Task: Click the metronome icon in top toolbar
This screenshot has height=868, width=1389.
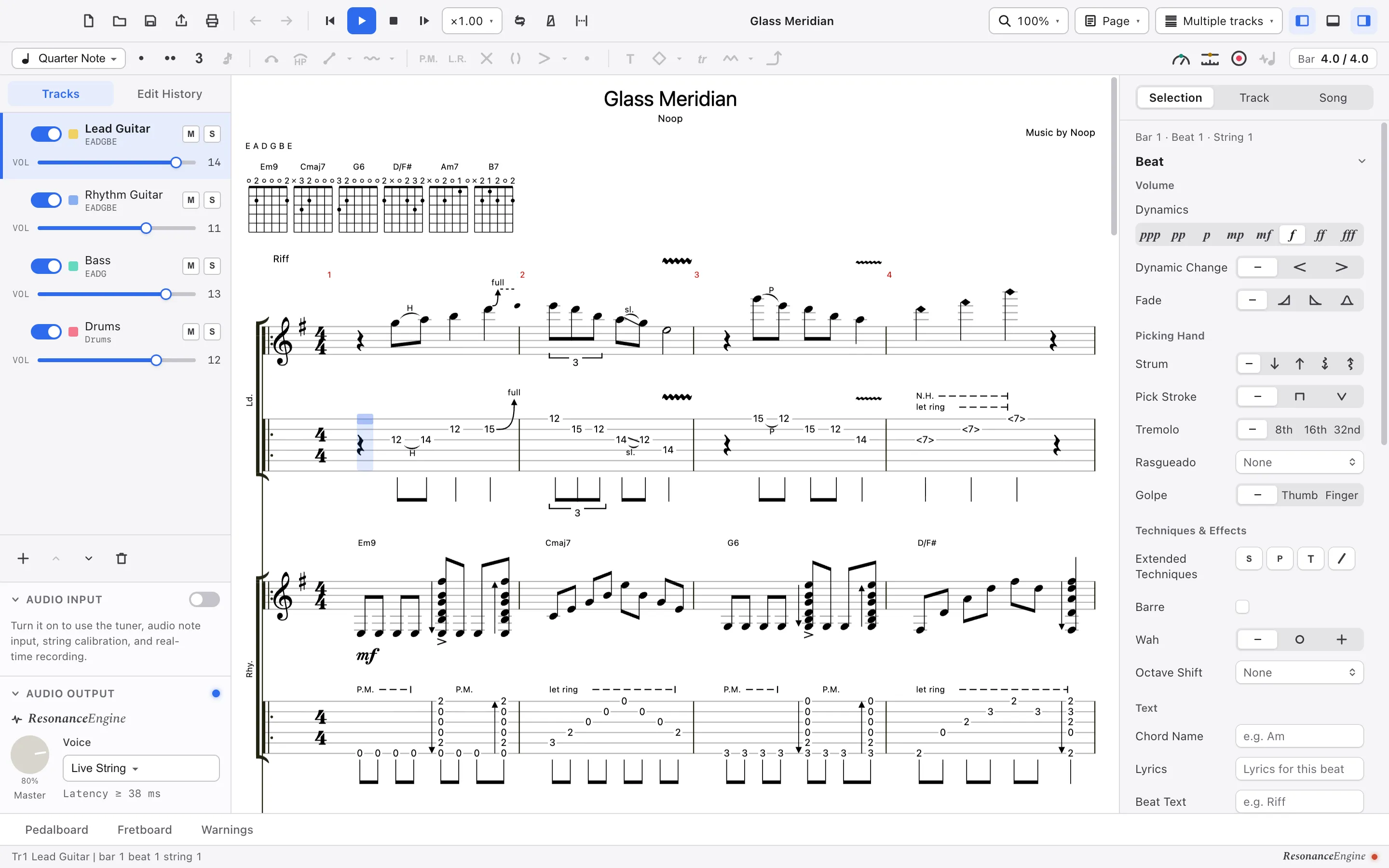Action: pos(550,21)
